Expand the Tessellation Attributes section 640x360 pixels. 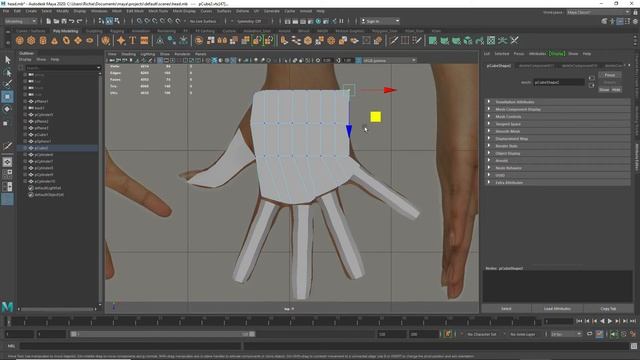558,102
